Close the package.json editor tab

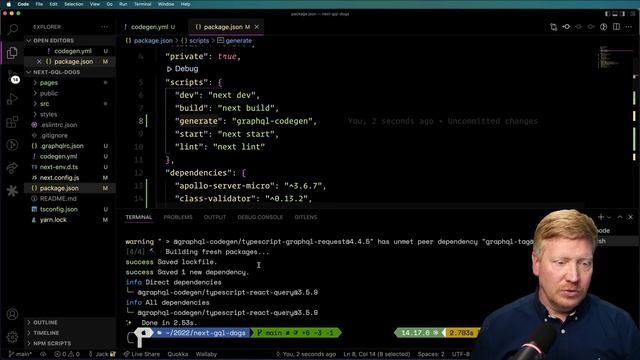click(257, 27)
